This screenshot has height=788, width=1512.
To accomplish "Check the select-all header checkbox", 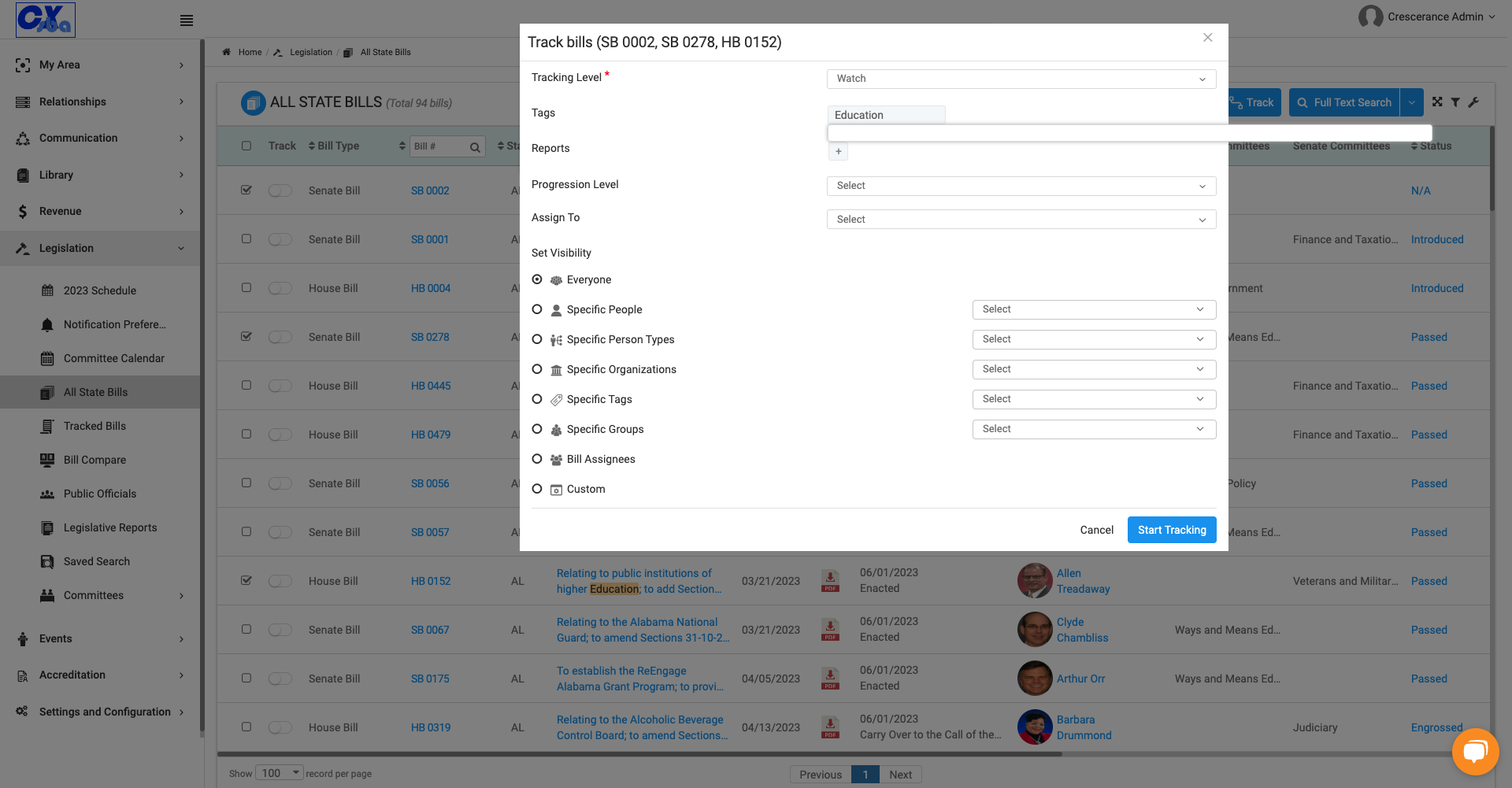I will coord(246,146).
